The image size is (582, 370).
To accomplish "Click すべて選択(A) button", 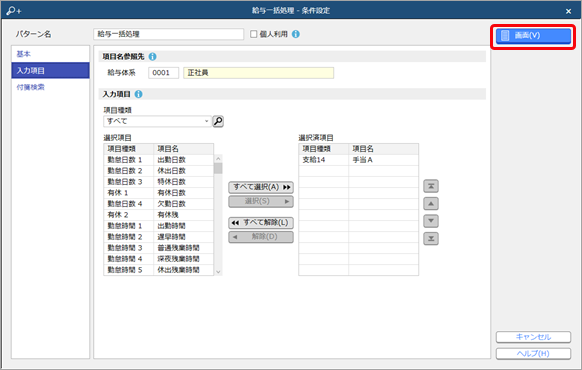I will click(x=261, y=187).
